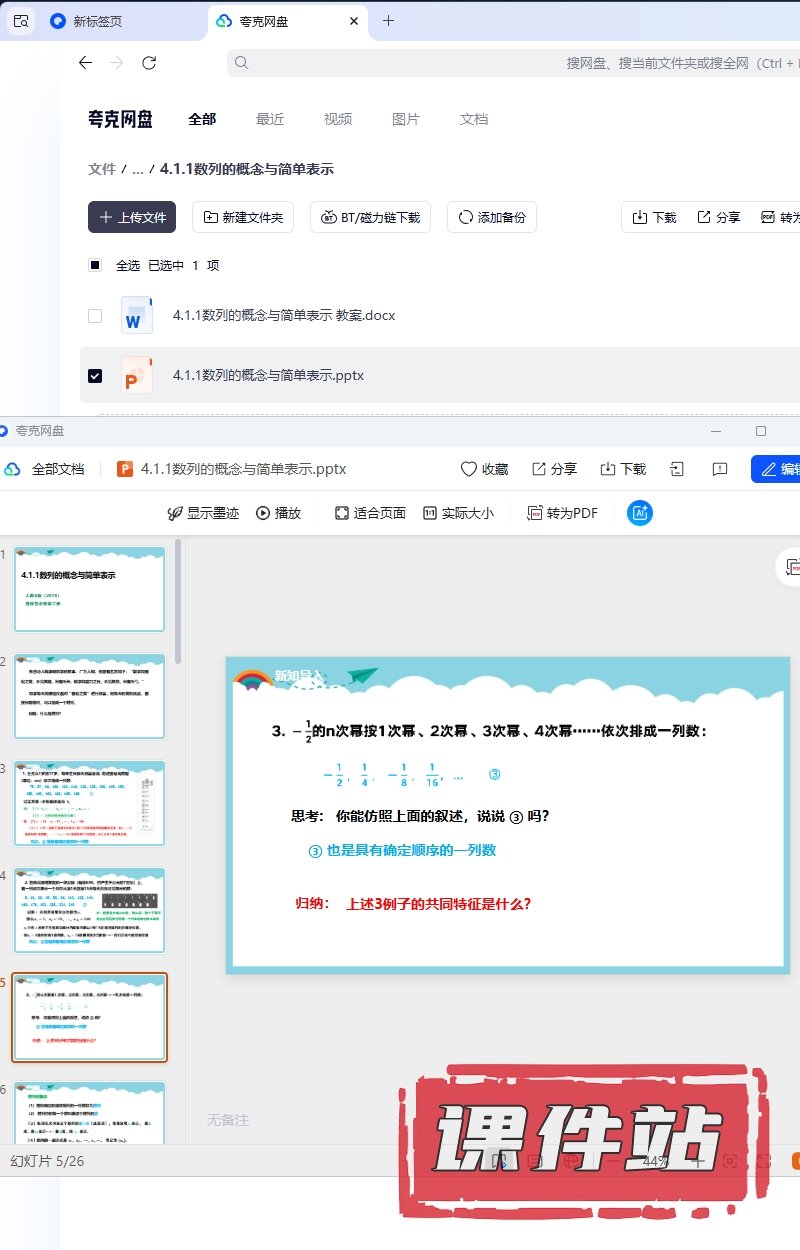Click the 上传文件 upload button

click(132, 217)
